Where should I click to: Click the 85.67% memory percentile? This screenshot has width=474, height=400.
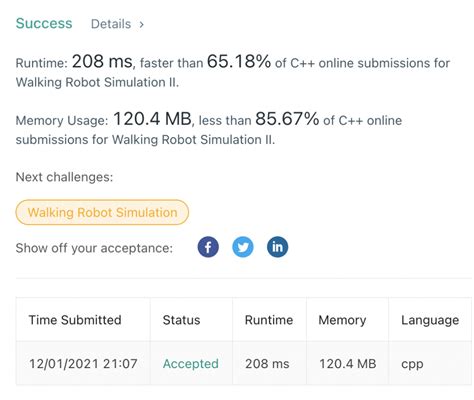click(287, 119)
